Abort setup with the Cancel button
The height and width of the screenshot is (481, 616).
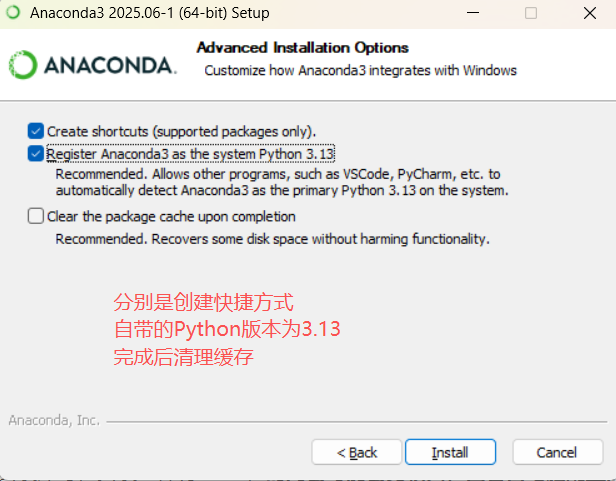(x=557, y=452)
